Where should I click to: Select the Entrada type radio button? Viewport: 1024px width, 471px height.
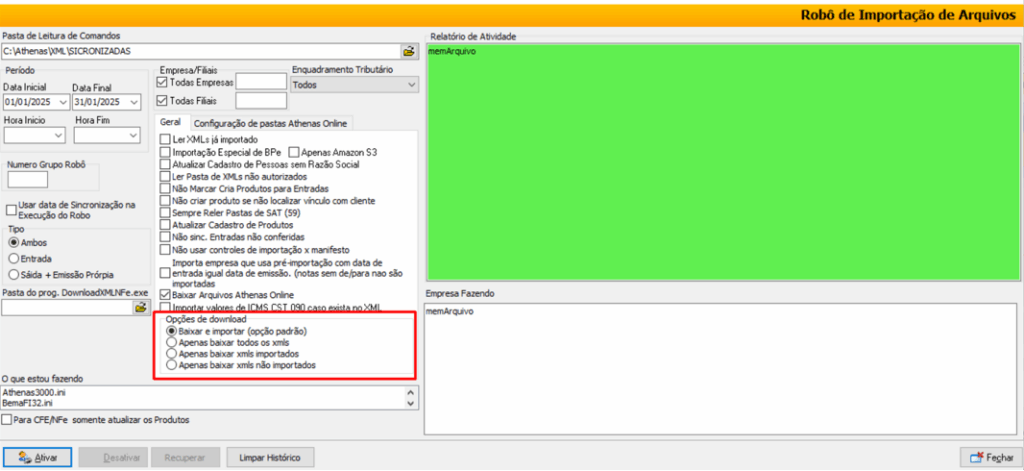click(x=14, y=258)
